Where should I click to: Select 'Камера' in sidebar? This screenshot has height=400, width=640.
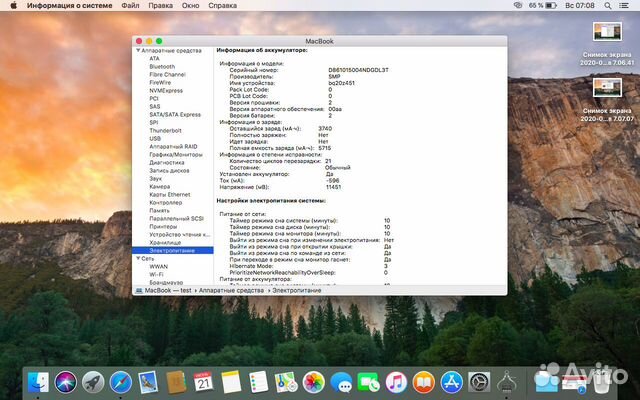[x=160, y=187]
